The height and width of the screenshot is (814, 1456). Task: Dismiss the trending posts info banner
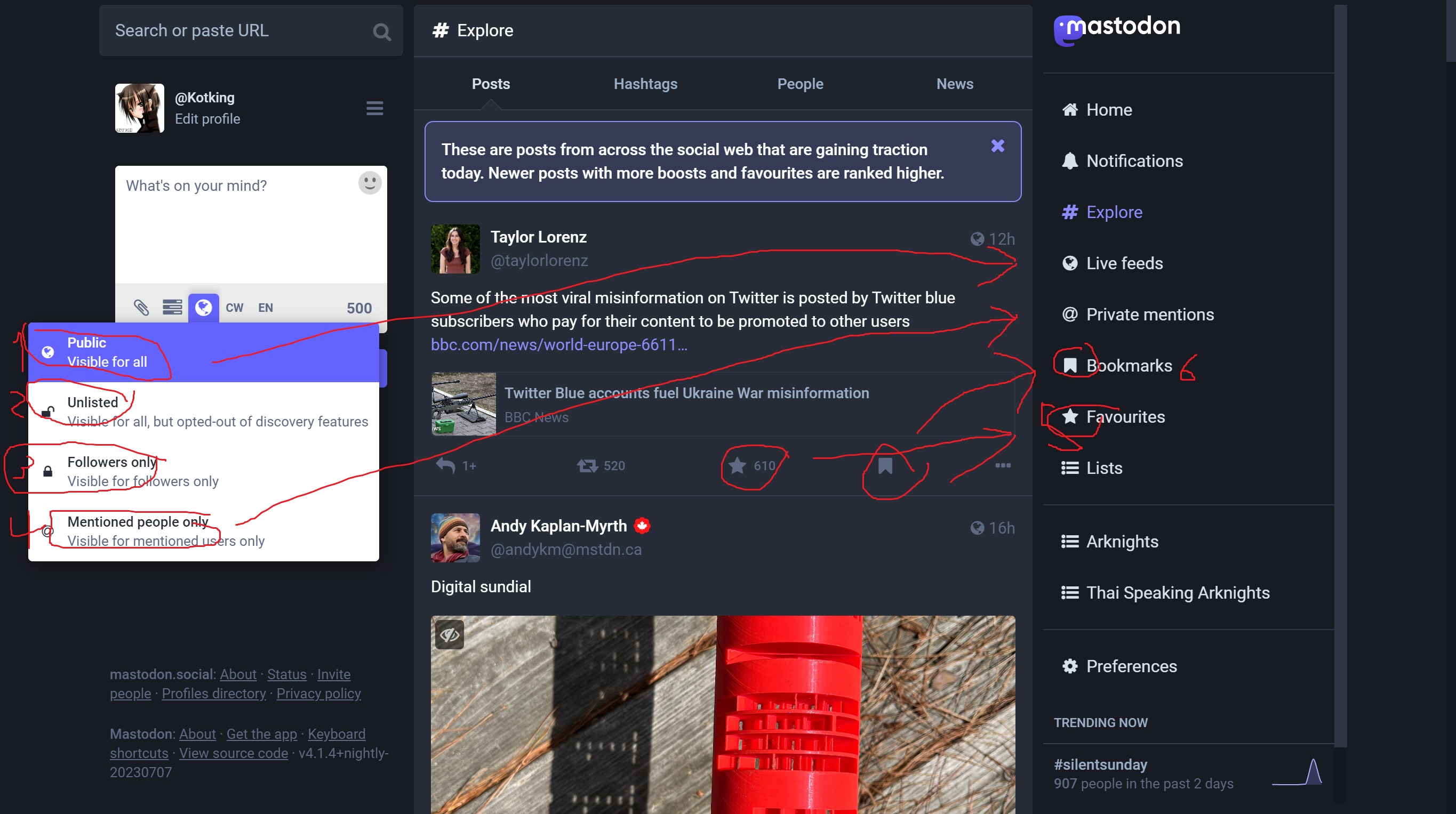coord(998,146)
